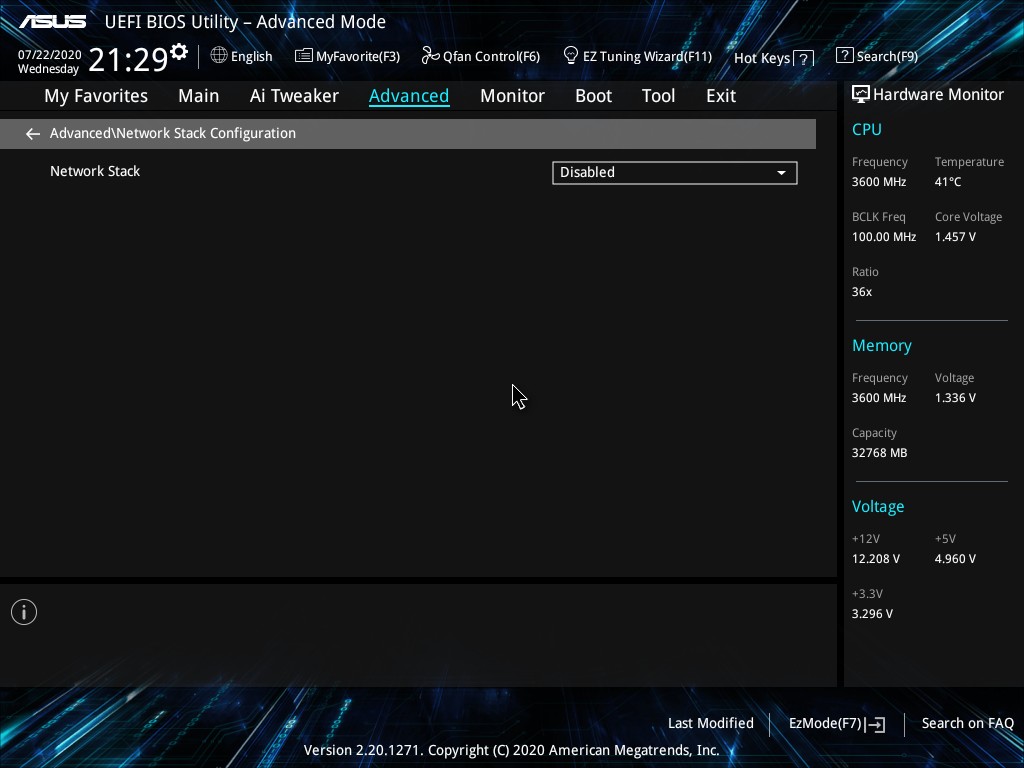Screen dimensions: 1024x768
Task: Click the back arrow in breadcrumb bar
Action: (33, 134)
